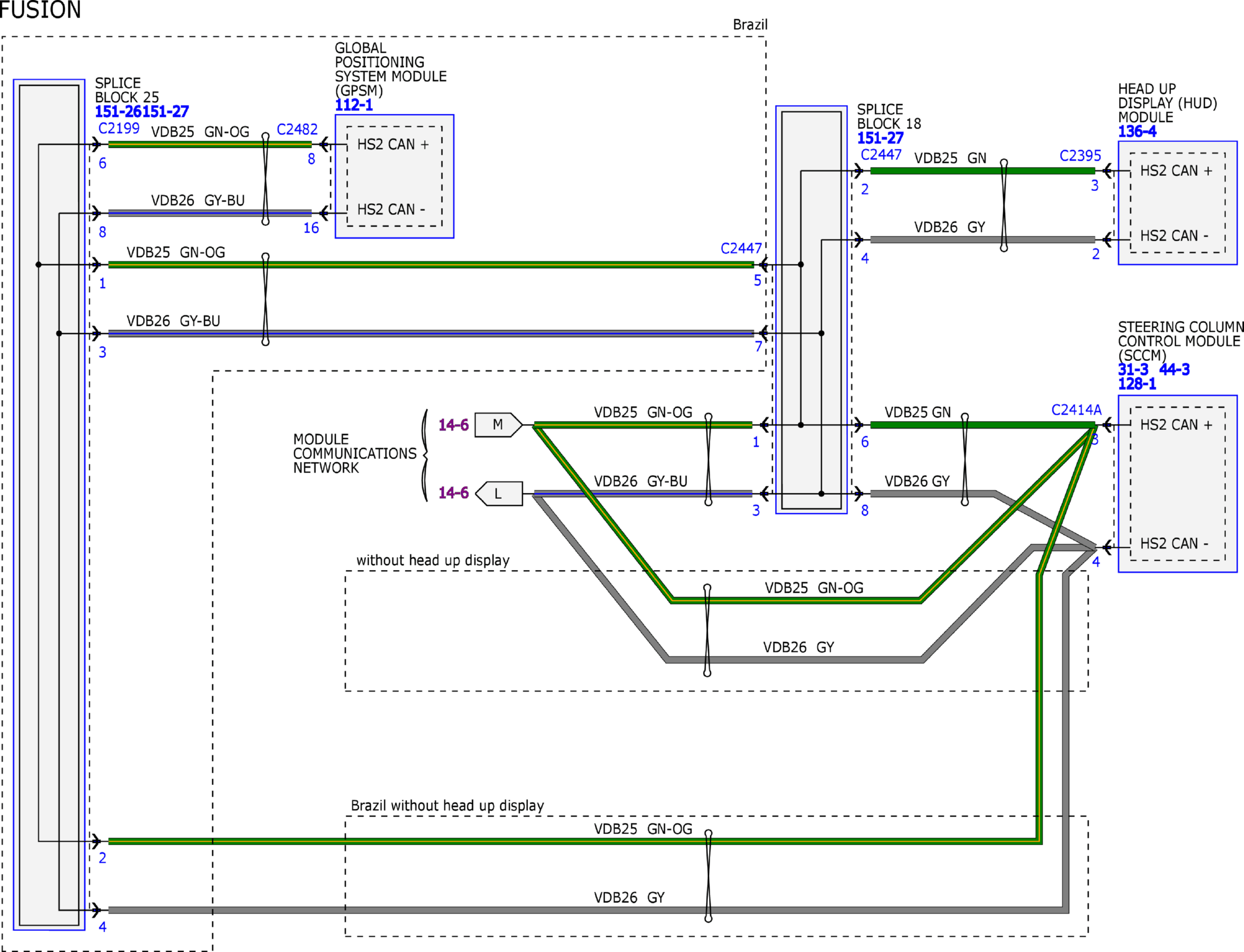Click pin number 7 on Splice Block 18 left side
The width and height of the screenshot is (1244, 952).
(759, 347)
